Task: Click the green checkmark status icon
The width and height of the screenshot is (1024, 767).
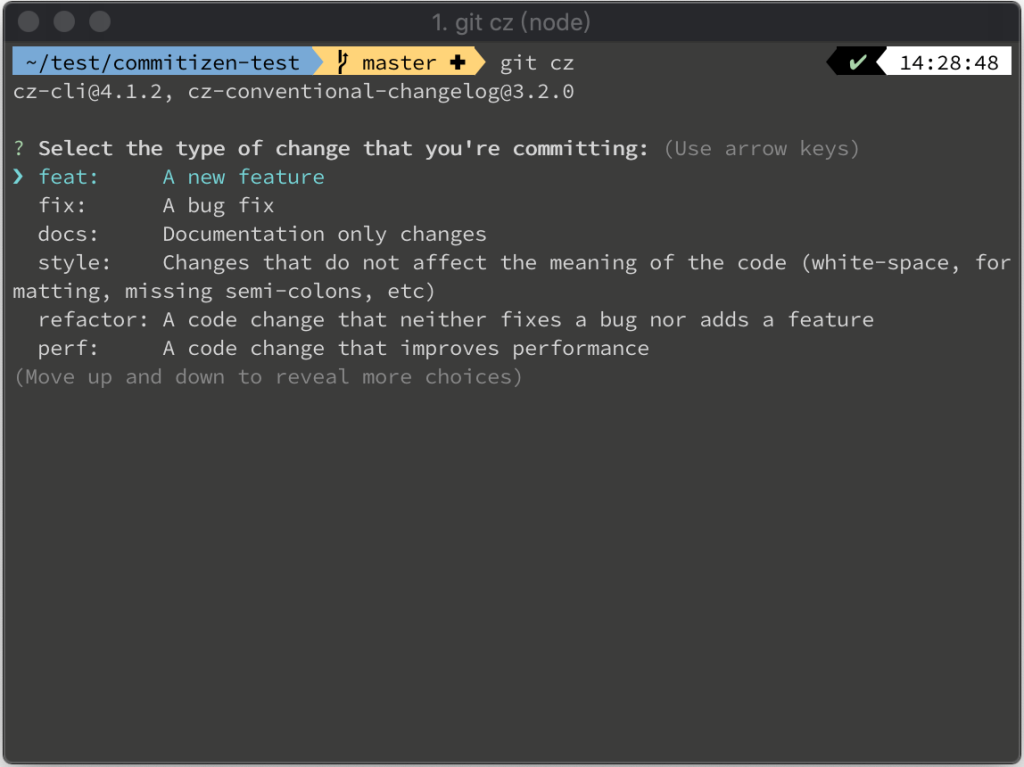Action: coord(857,63)
